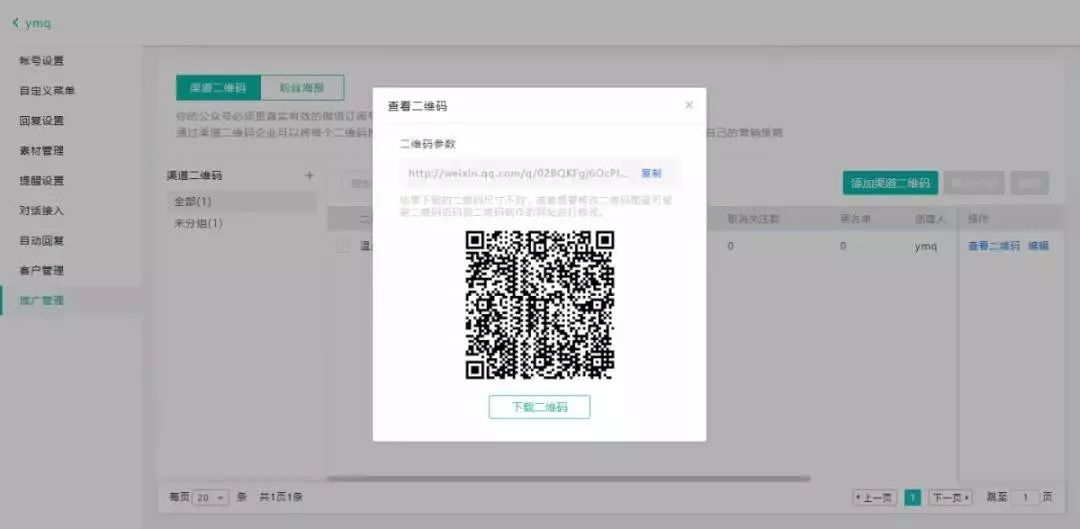Click the QR code image

coord(539,304)
